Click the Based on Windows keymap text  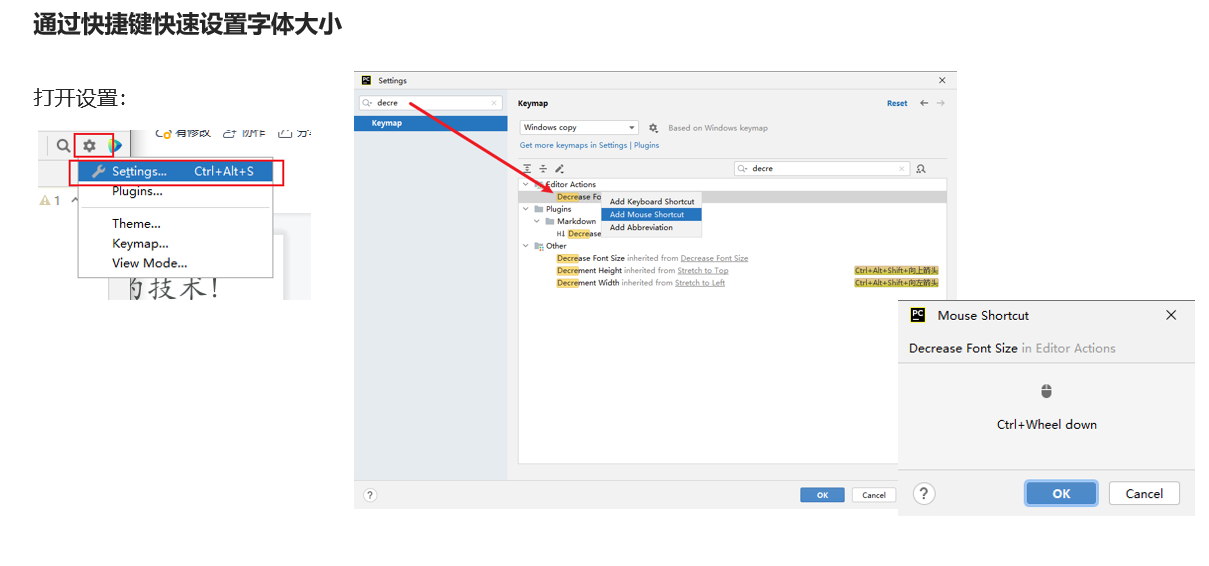click(x=718, y=128)
